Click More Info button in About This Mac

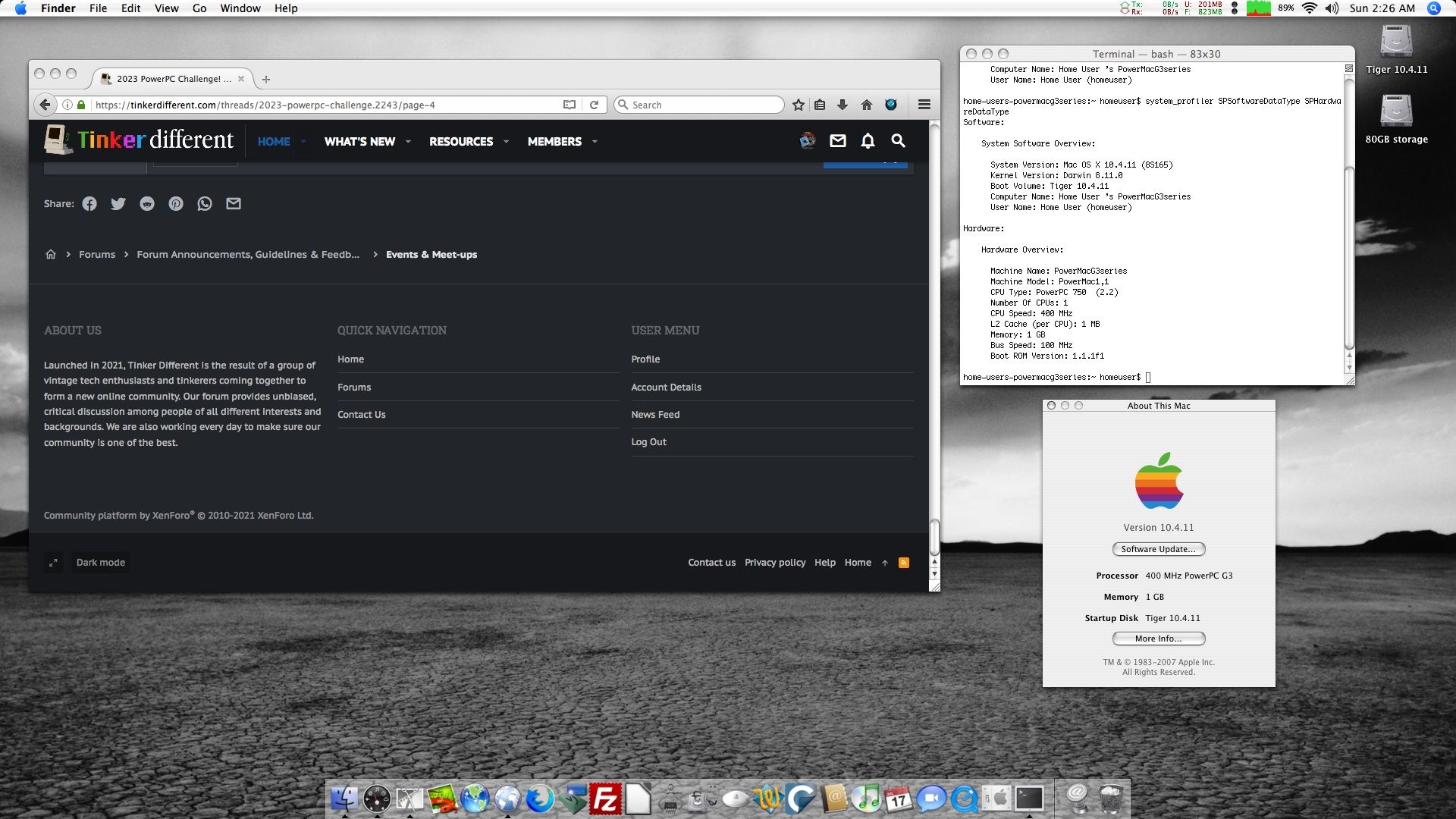coord(1158,639)
